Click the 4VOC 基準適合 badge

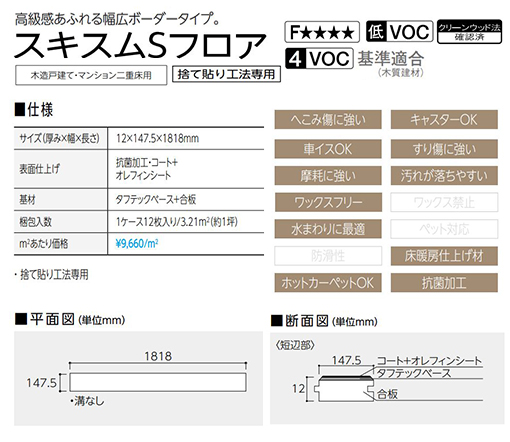tap(355, 59)
